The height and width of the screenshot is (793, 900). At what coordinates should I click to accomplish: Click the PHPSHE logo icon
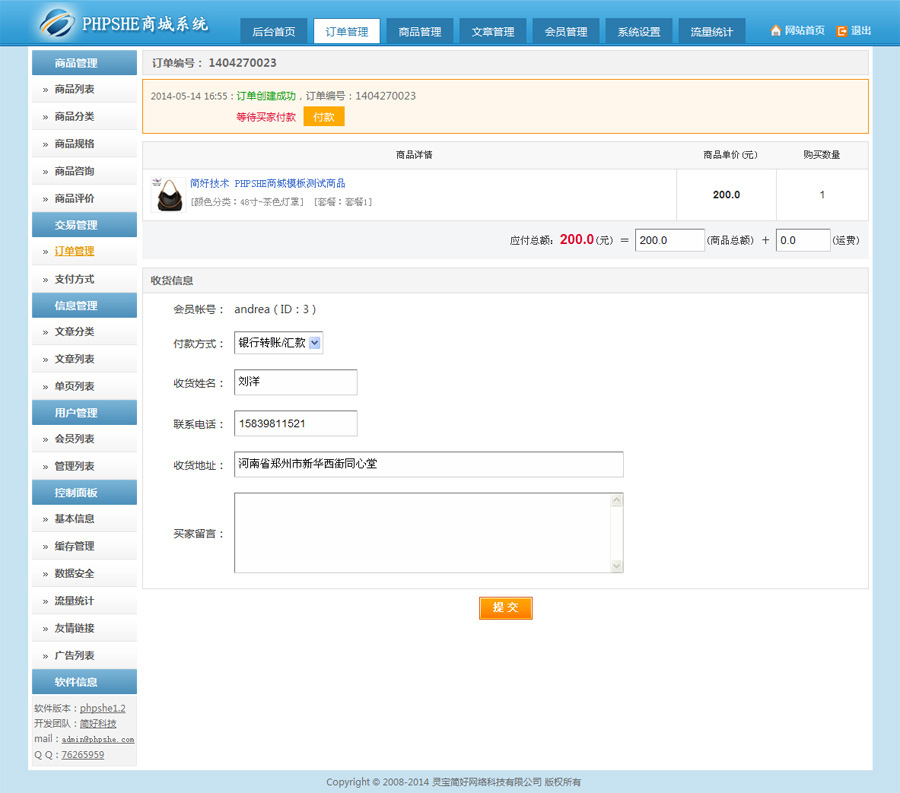coord(58,22)
